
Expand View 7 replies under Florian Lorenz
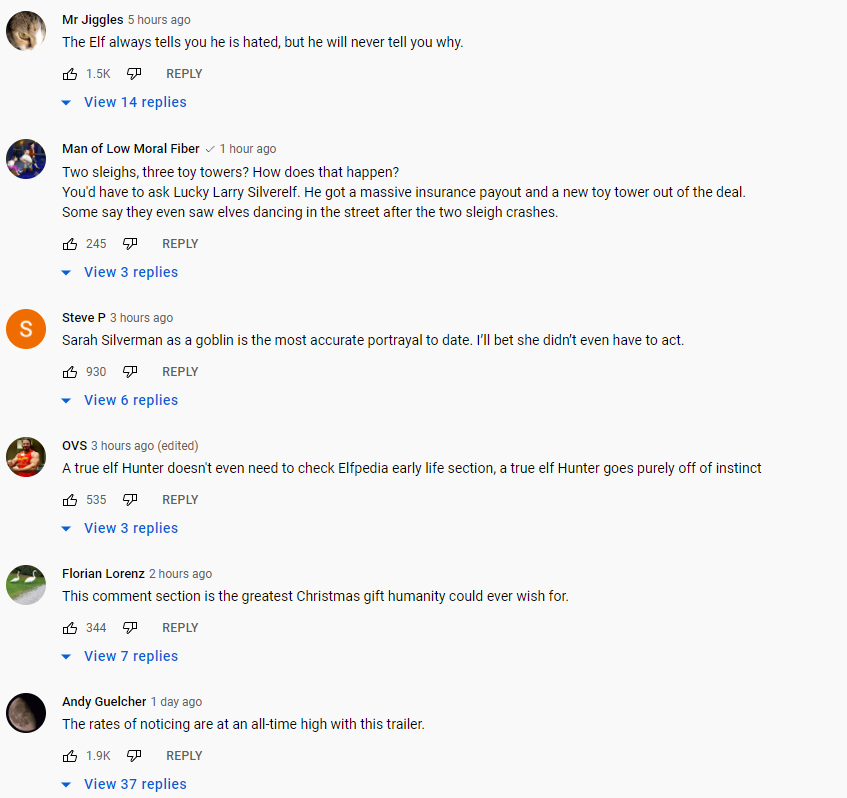pyautogui.click(x=120, y=656)
